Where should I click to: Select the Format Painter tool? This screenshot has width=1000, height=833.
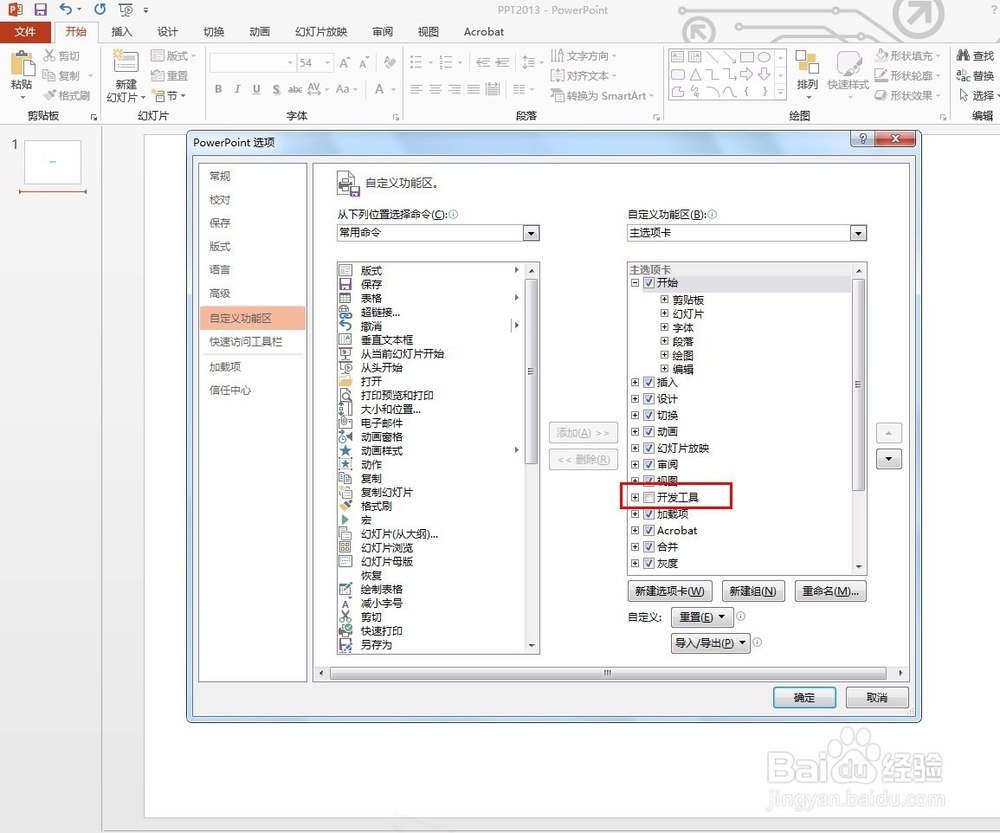tap(67, 96)
